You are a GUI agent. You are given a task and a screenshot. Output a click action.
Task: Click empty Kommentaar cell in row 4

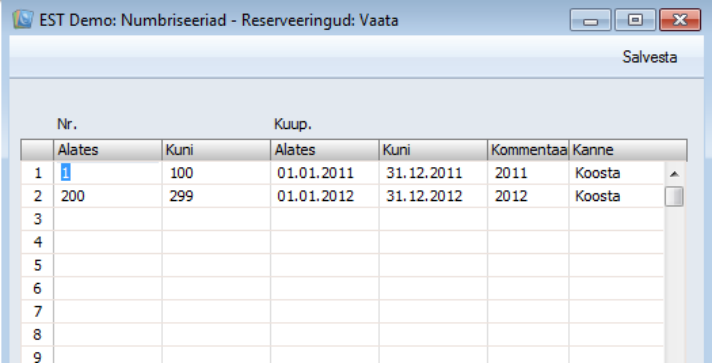click(x=528, y=242)
